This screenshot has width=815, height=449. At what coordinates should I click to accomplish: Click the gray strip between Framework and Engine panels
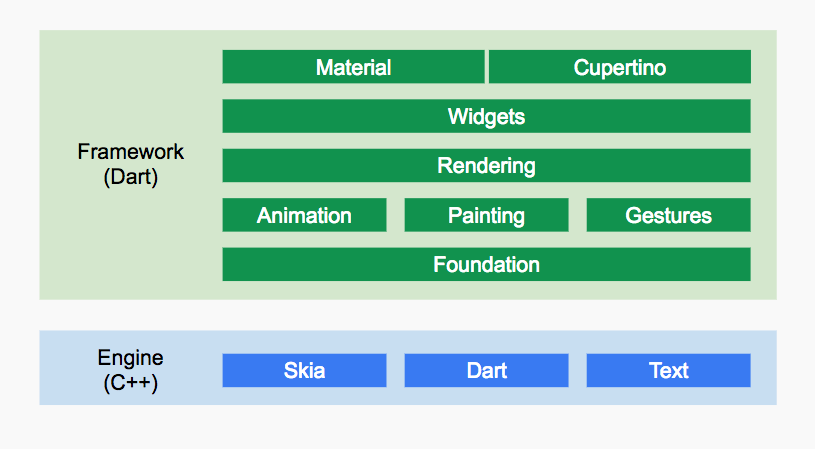(x=408, y=315)
